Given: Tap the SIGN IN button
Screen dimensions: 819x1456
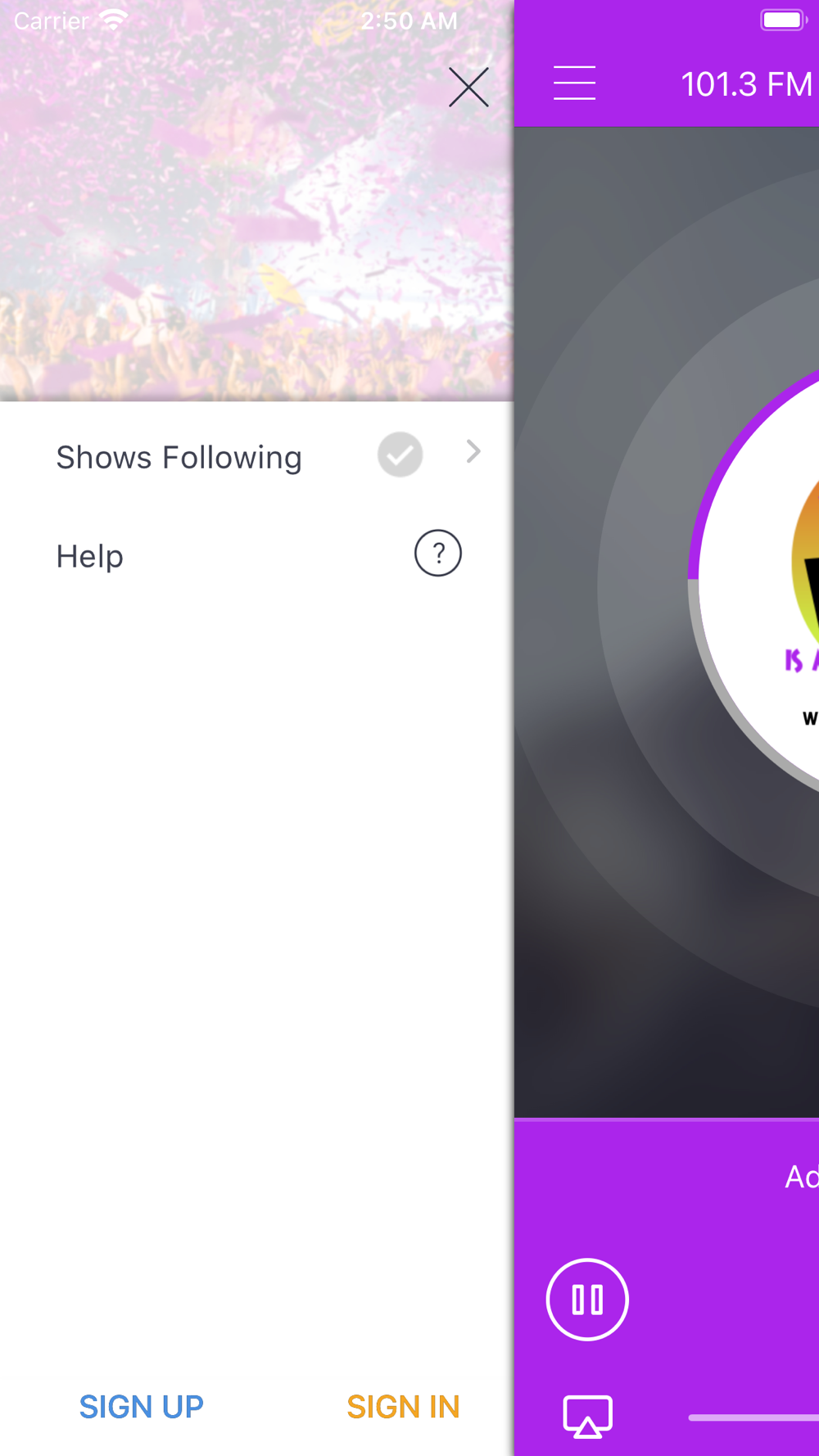Looking at the screenshot, I should click(403, 1407).
